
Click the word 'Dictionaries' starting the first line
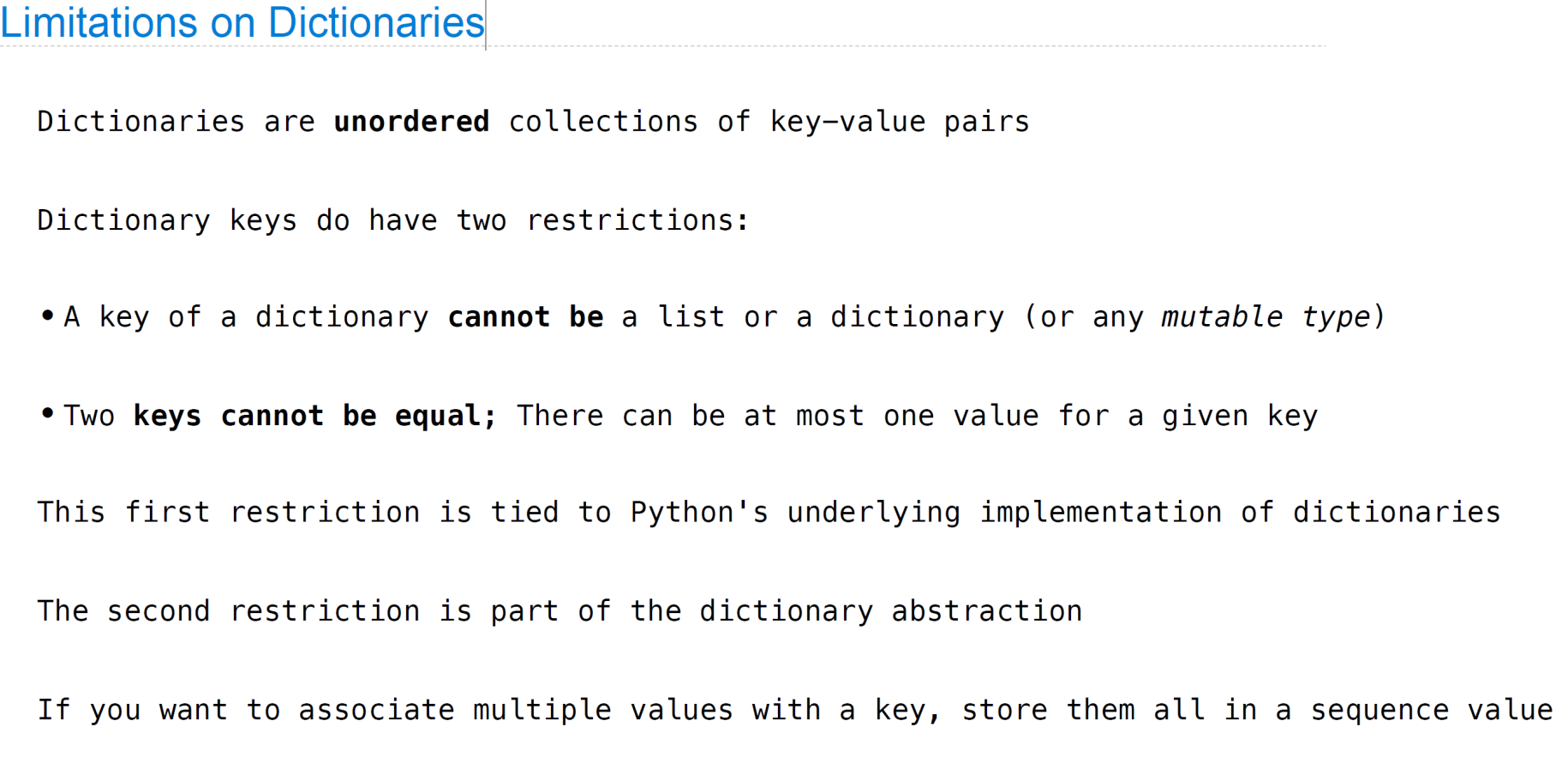(x=141, y=121)
